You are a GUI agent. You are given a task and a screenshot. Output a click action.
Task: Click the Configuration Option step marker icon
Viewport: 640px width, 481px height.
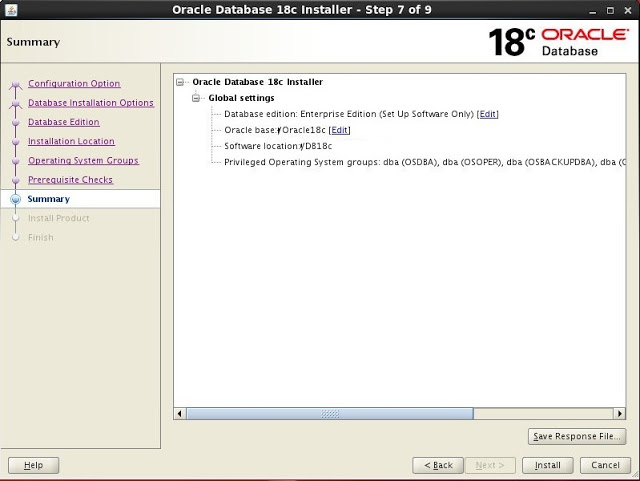pyautogui.click(x=15, y=85)
